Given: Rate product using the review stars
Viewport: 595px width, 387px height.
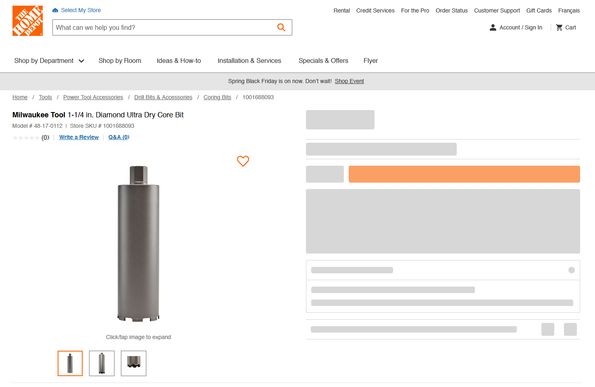Looking at the screenshot, I should pyautogui.click(x=26, y=137).
